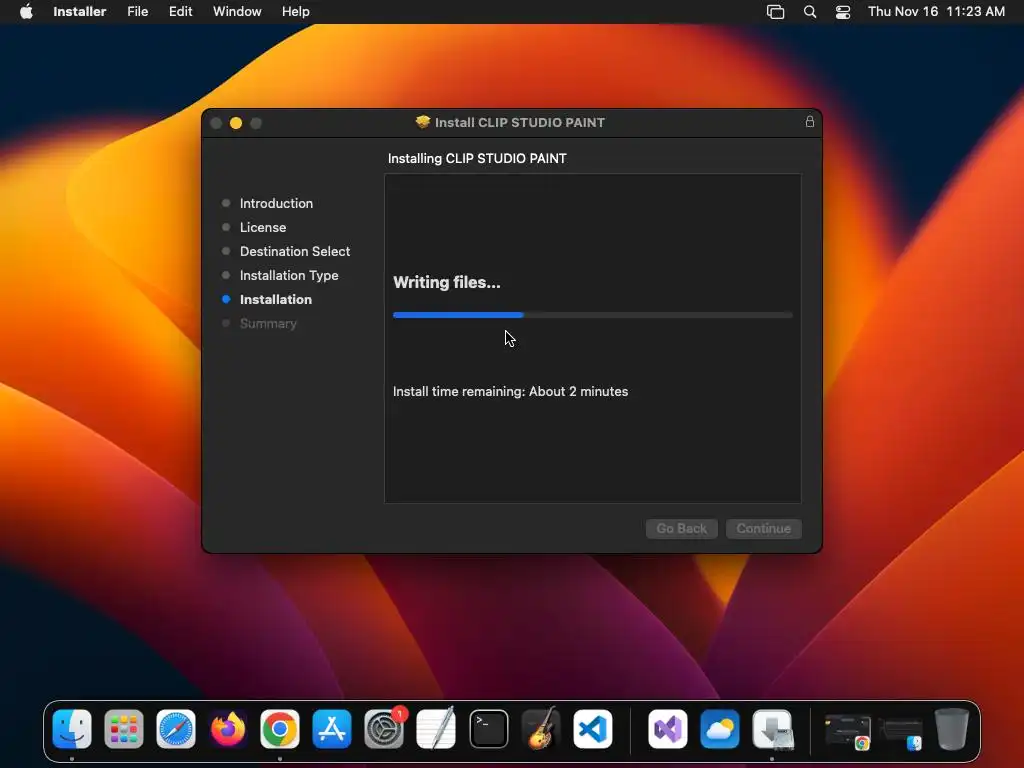Click the Continue button

point(763,528)
